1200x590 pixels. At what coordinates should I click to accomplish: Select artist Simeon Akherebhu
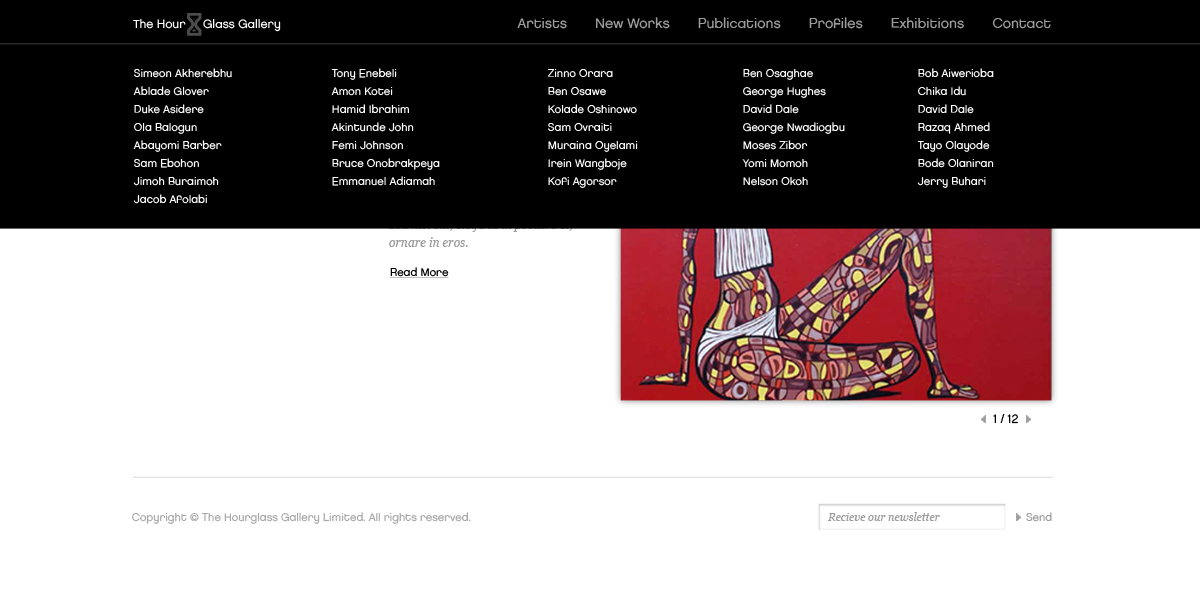coord(183,73)
